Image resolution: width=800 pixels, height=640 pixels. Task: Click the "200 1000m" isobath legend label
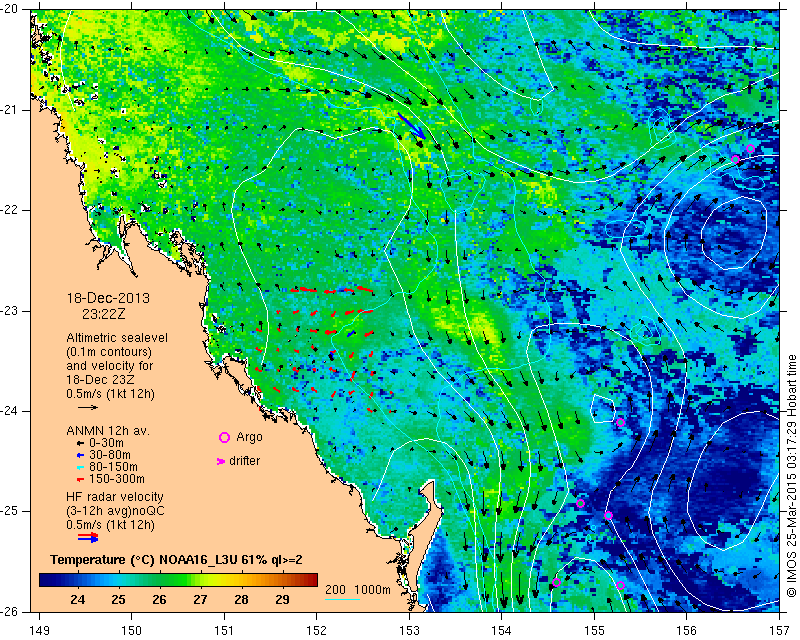[x=358, y=590]
